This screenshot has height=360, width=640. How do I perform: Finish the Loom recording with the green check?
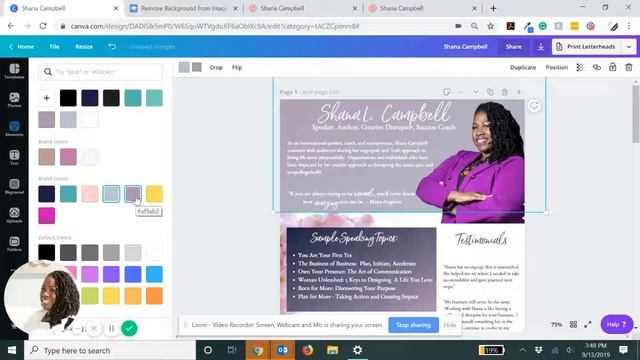pyautogui.click(x=129, y=328)
